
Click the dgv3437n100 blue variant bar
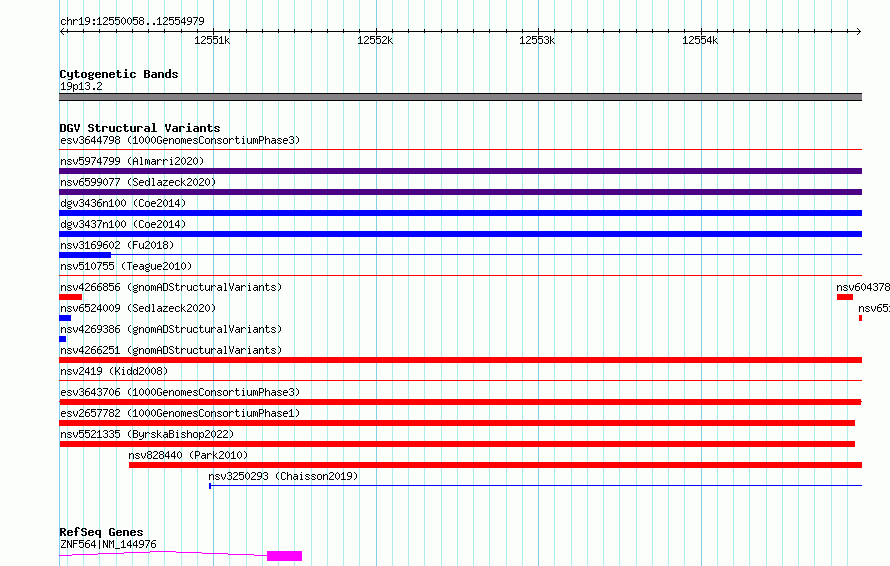click(x=460, y=234)
